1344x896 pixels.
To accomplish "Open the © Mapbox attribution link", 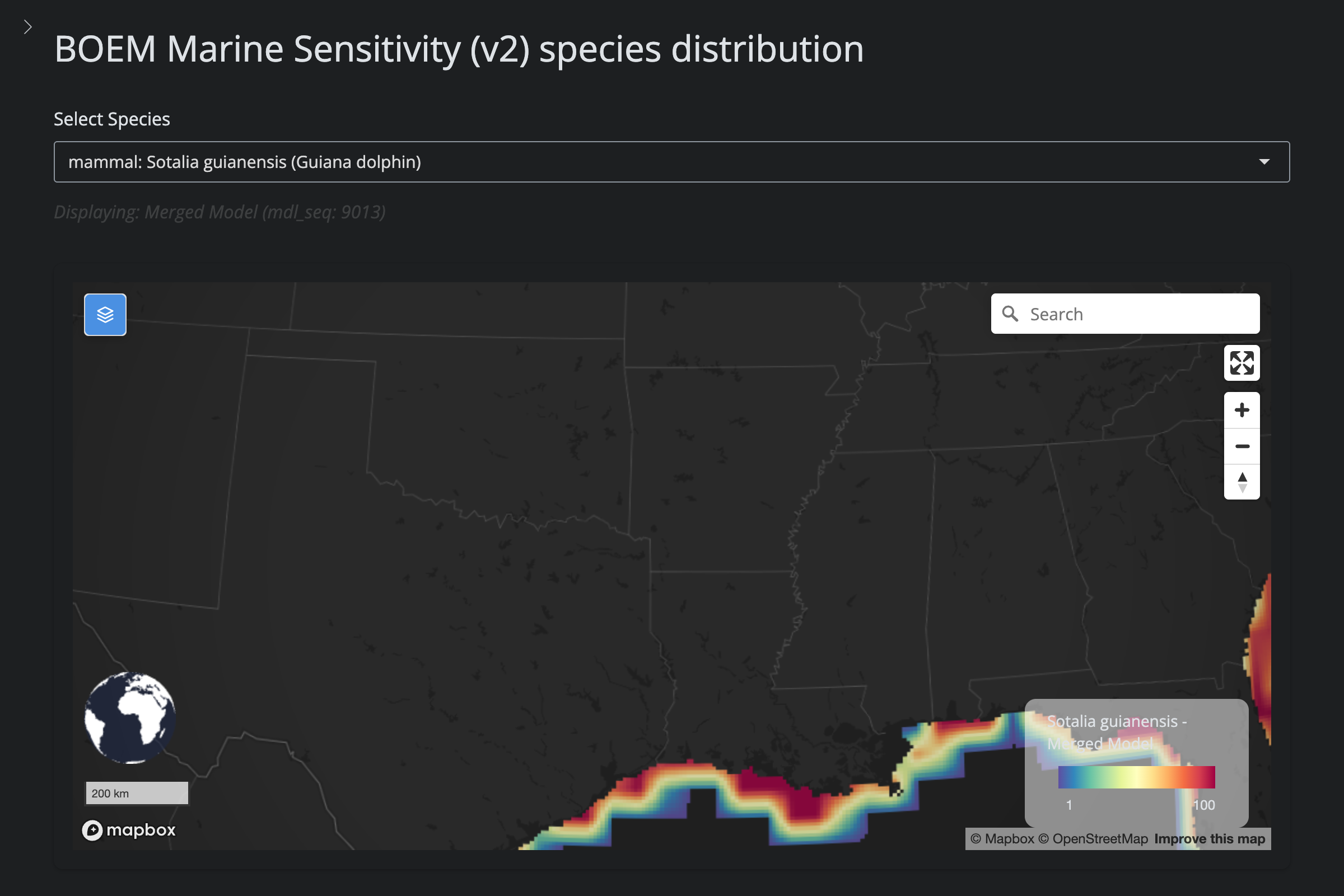I will [1002, 839].
